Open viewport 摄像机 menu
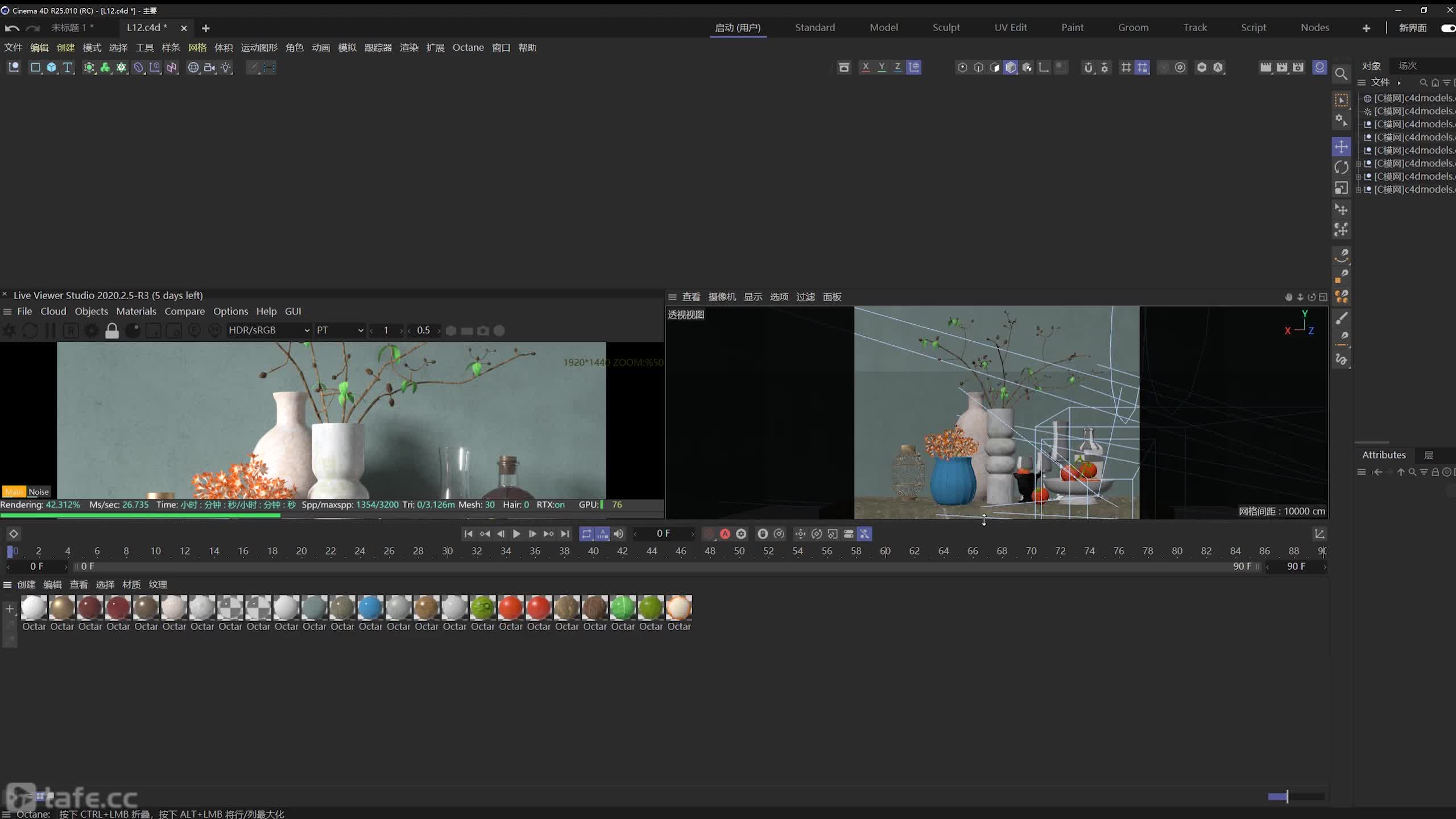Viewport: 1456px width, 819px height. (722, 297)
